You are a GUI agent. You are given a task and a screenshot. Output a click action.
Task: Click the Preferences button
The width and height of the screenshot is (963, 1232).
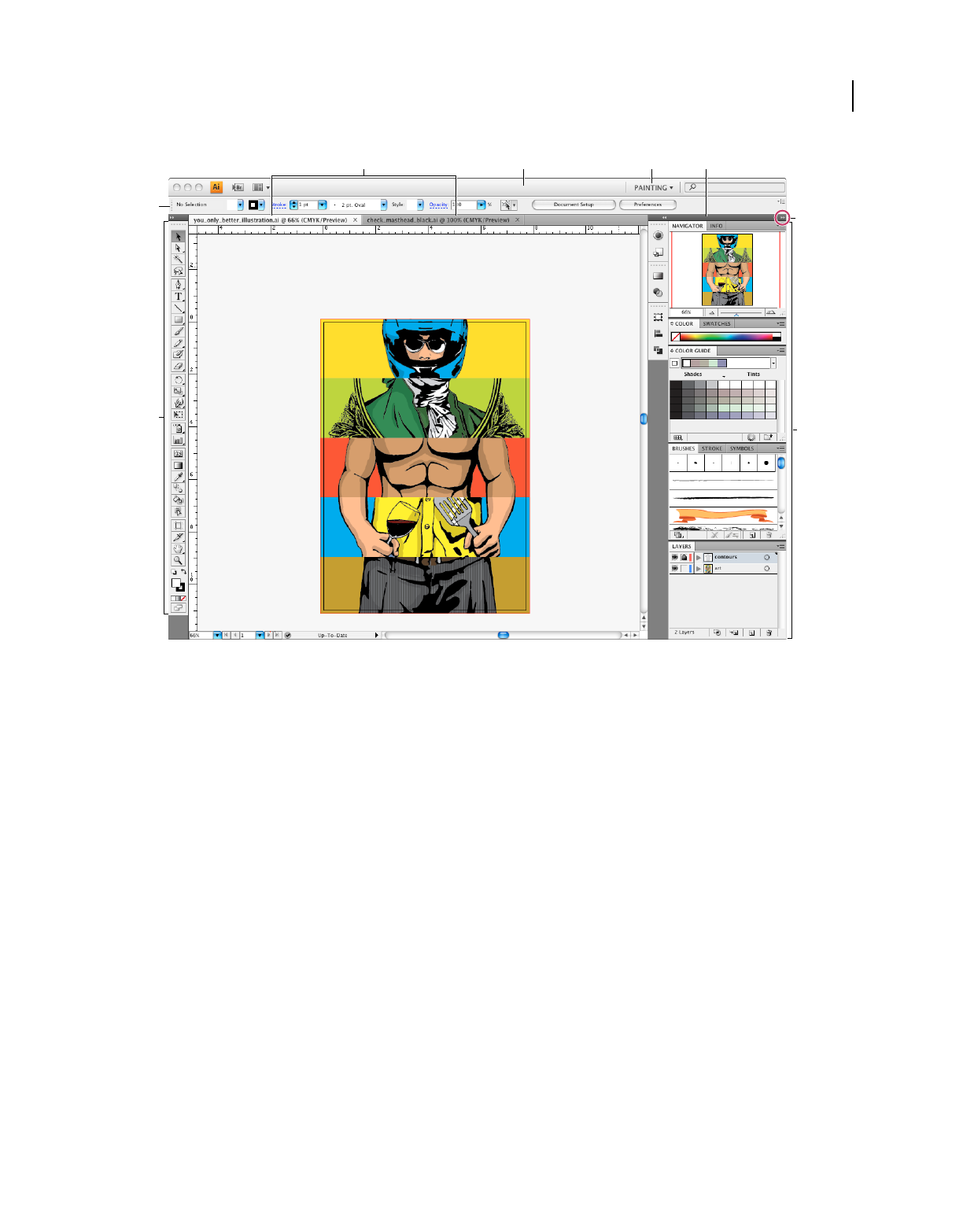648,205
